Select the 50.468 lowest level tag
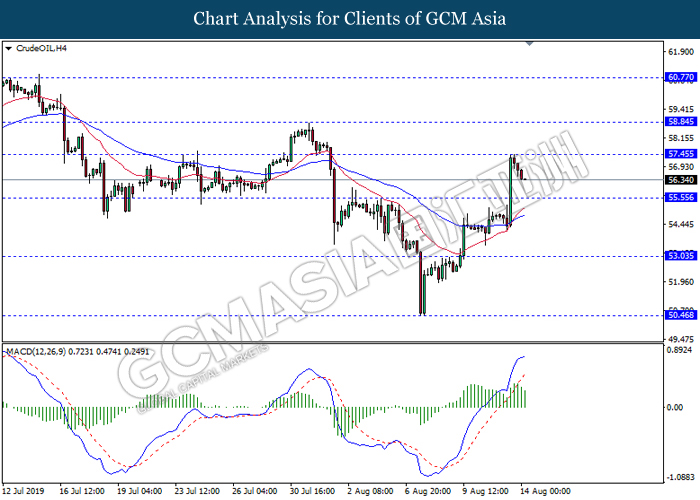This screenshot has height=500, width=700. (x=678, y=315)
